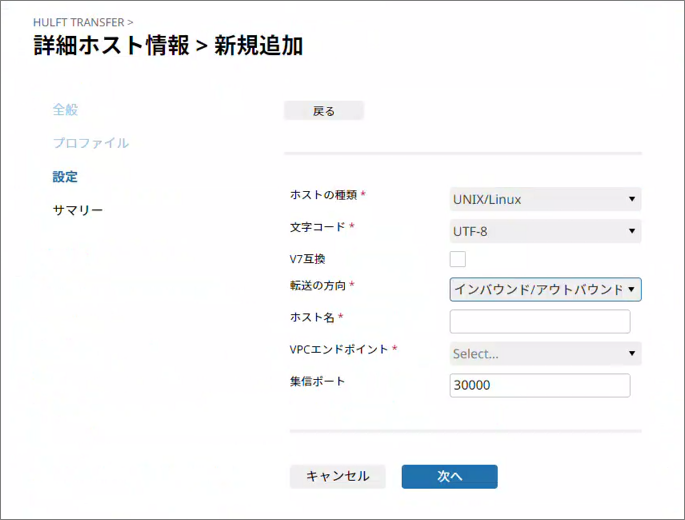Click the V7互換 label text
Image resolution: width=685 pixels, height=520 pixels.
click(x=307, y=259)
